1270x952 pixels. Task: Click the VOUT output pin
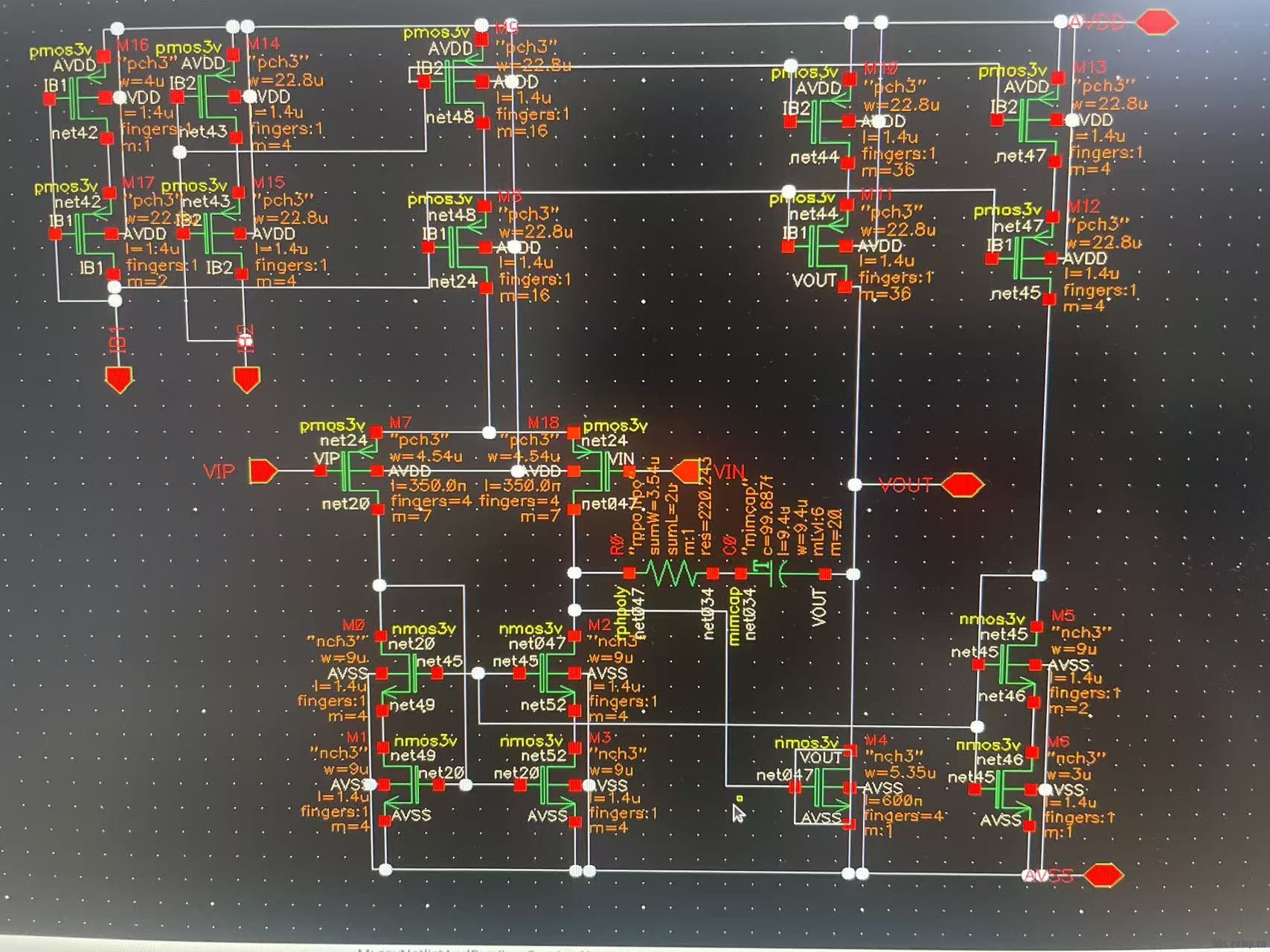coord(961,486)
